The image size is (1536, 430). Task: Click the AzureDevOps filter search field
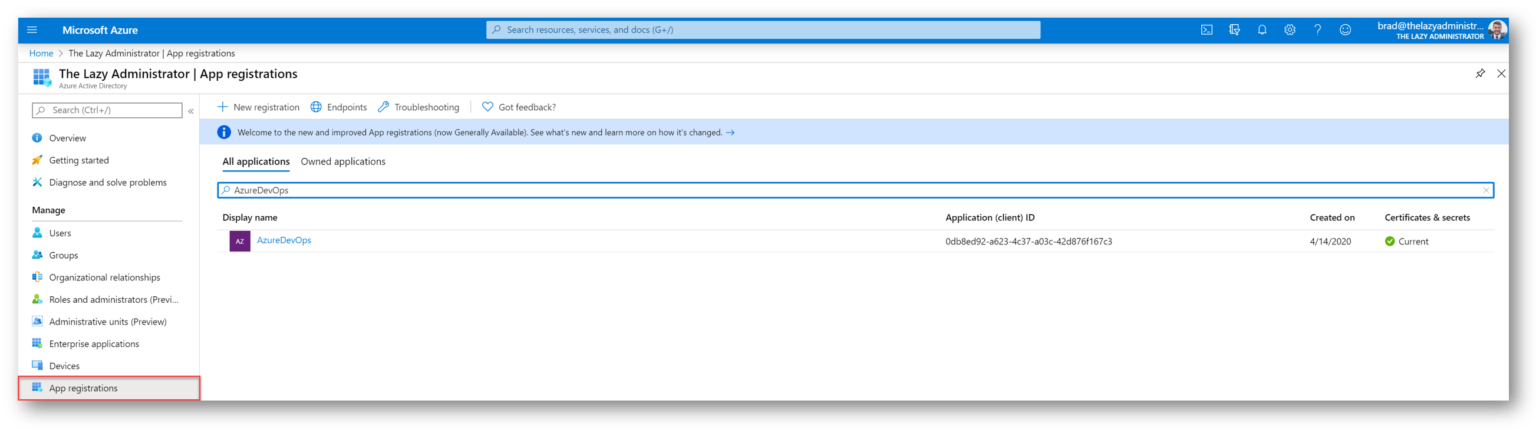[x=855, y=190]
